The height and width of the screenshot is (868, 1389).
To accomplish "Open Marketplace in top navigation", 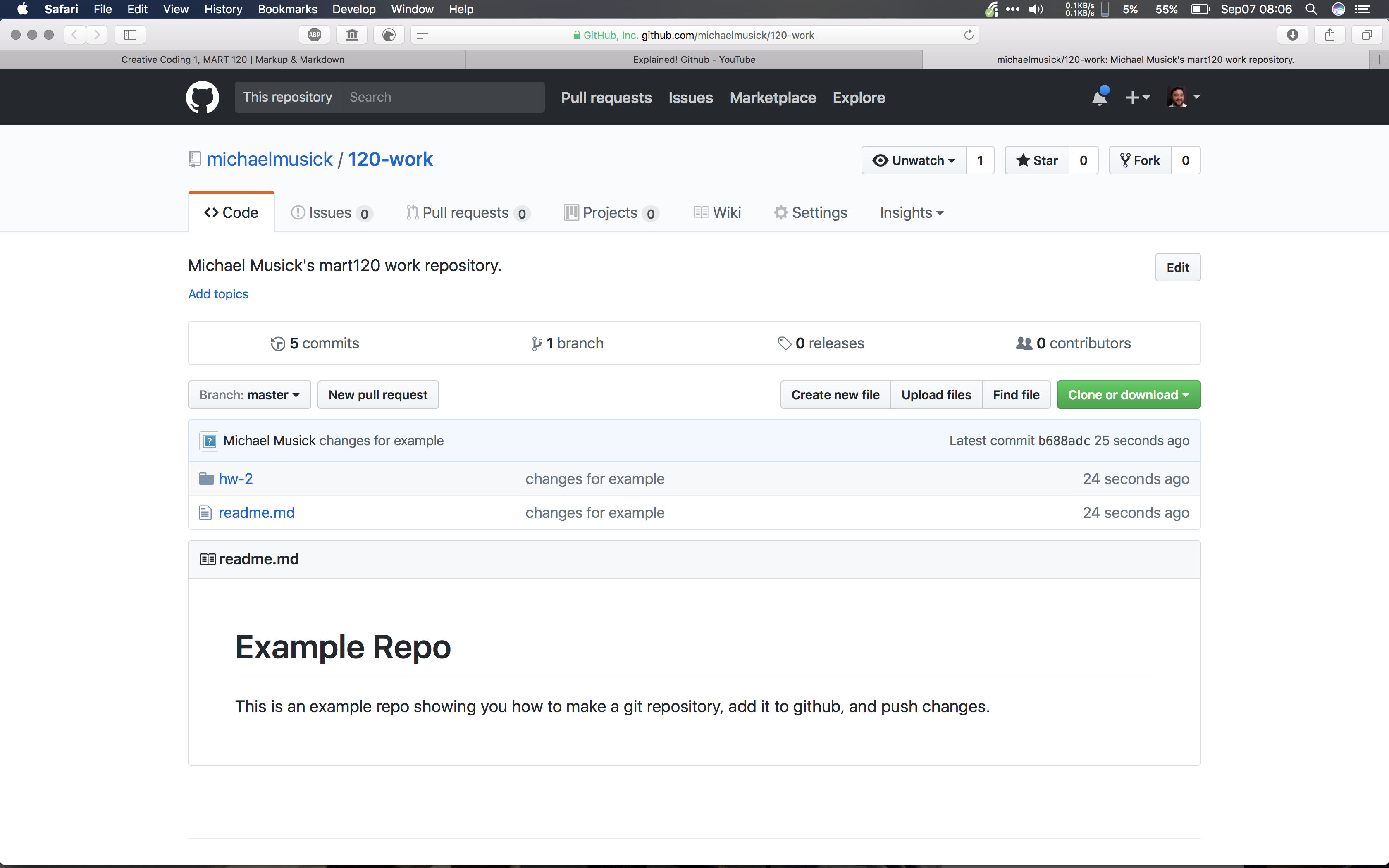I will pyautogui.click(x=773, y=98).
